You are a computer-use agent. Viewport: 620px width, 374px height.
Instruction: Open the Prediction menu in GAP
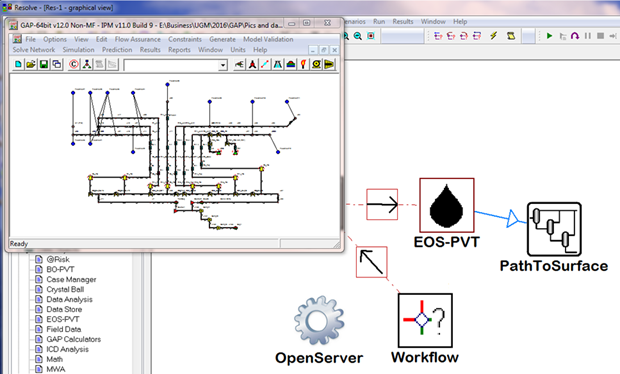(117, 49)
